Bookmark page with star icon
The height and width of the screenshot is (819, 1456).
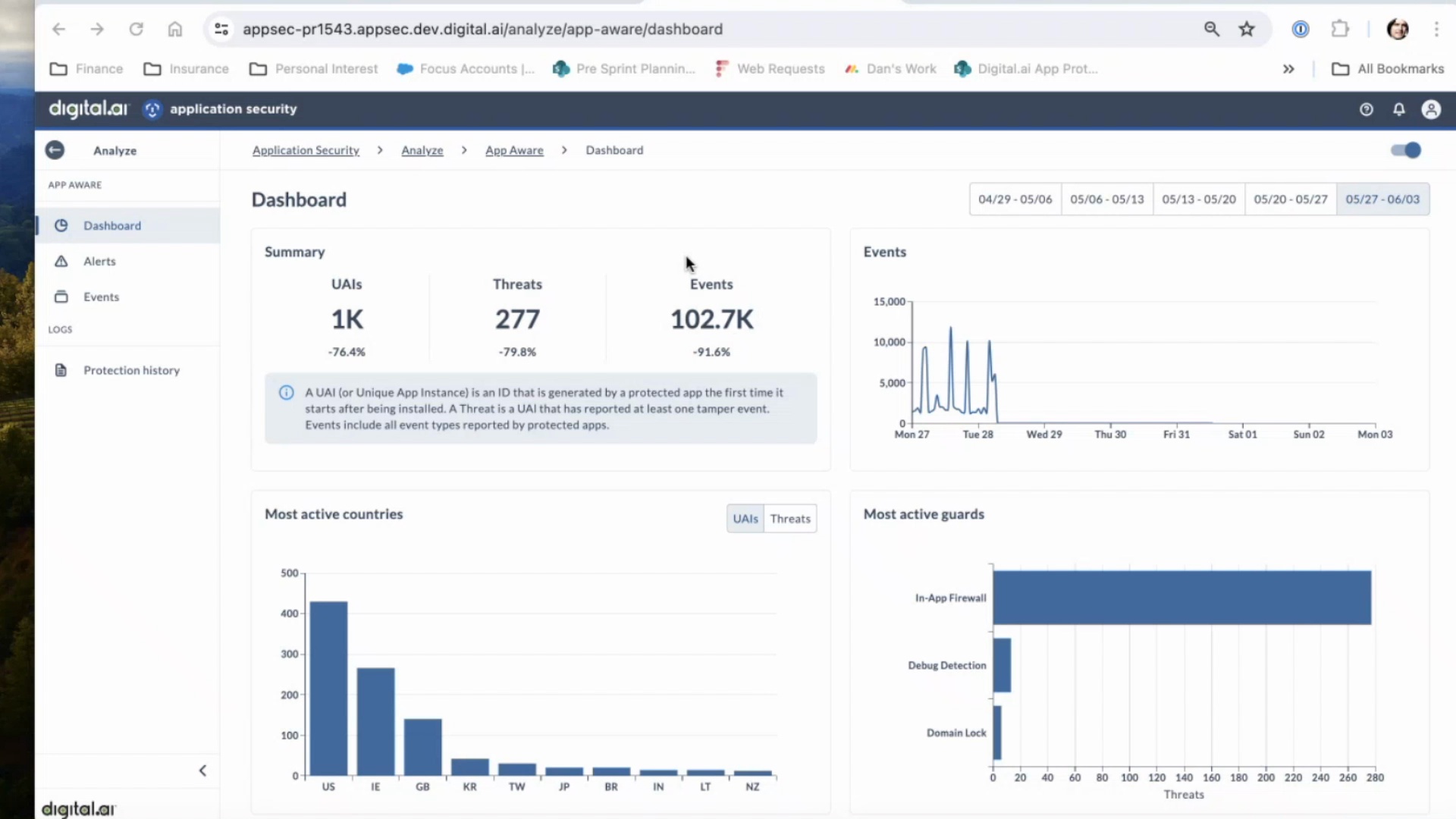pyautogui.click(x=1247, y=29)
